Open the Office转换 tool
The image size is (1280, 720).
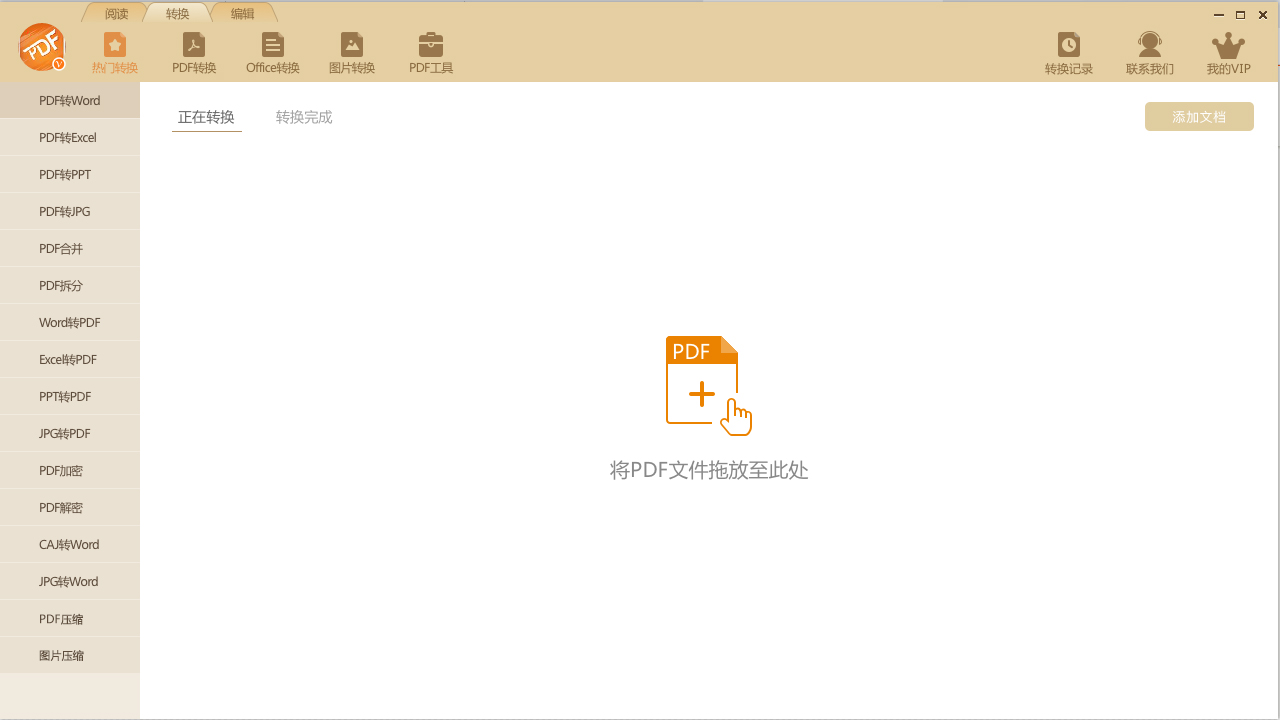pos(272,52)
